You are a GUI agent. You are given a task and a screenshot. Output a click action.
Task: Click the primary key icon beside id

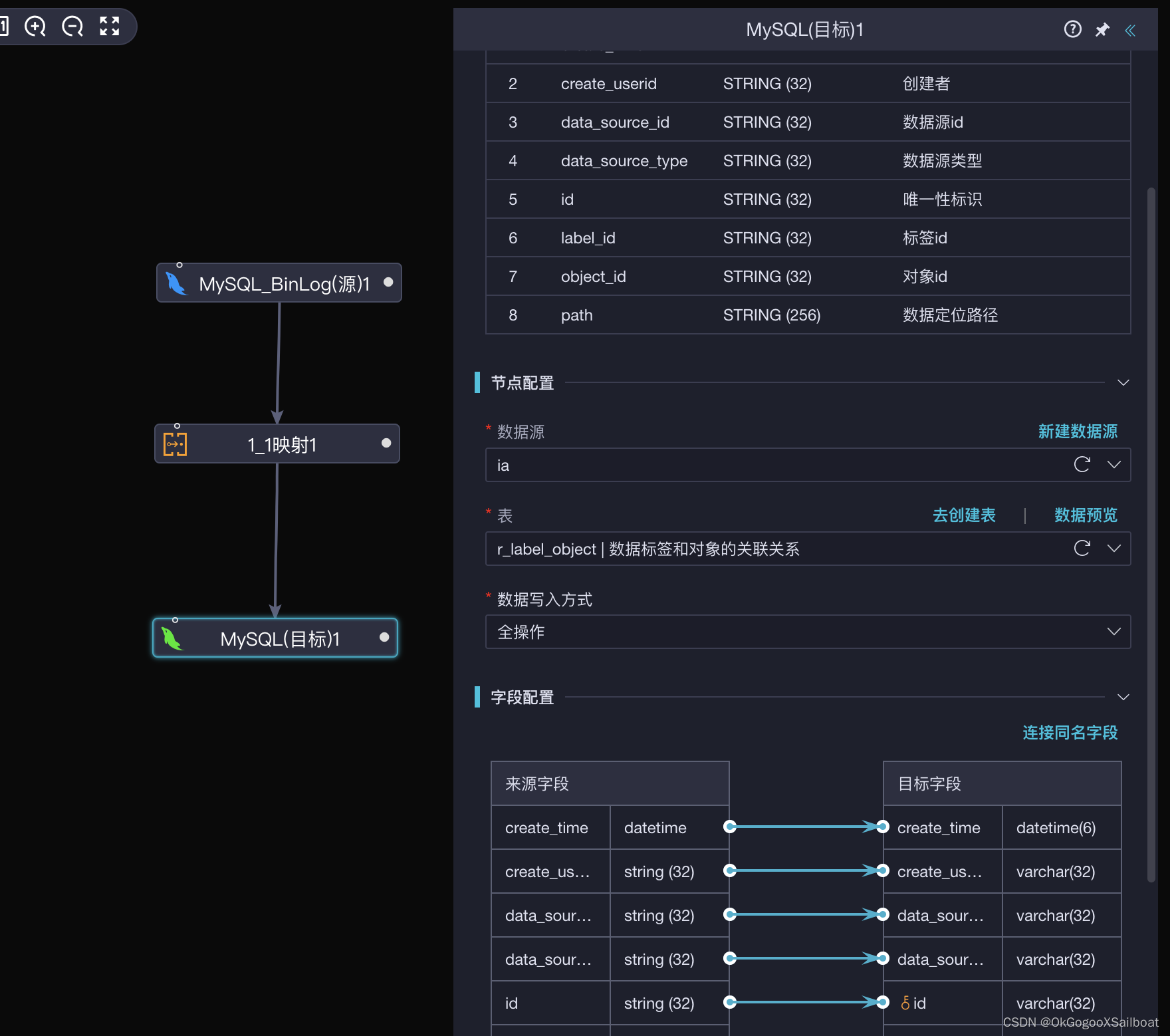[905, 1003]
